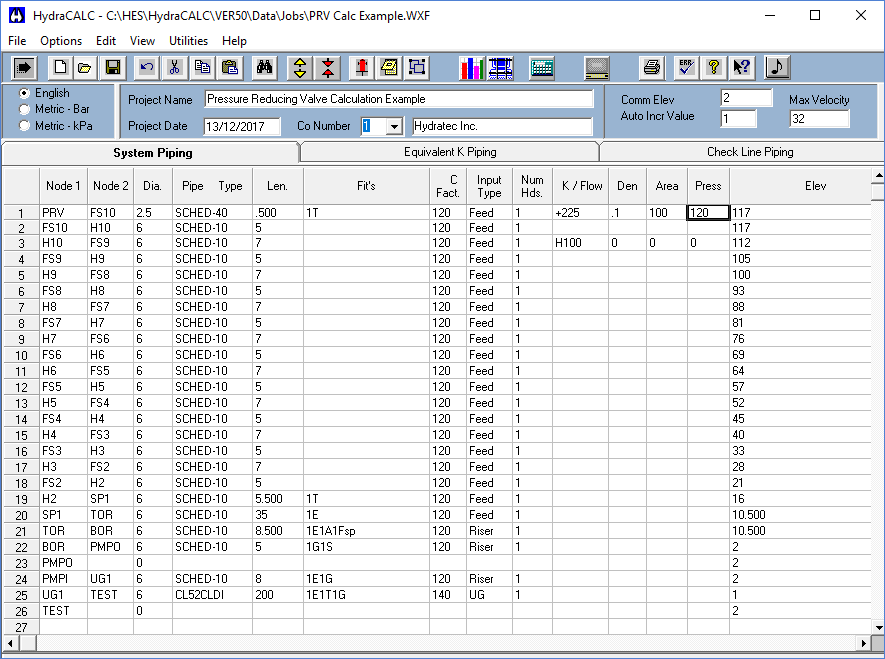Click the yellow notes icon
The height and width of the screenshot is (659, 885).
389,68
